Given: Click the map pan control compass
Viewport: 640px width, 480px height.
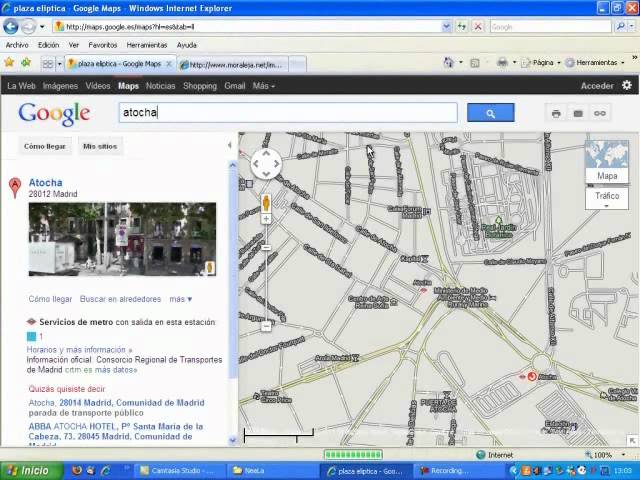Looking at the screenshot, I should pyautogui.click(x=266, y=164).
